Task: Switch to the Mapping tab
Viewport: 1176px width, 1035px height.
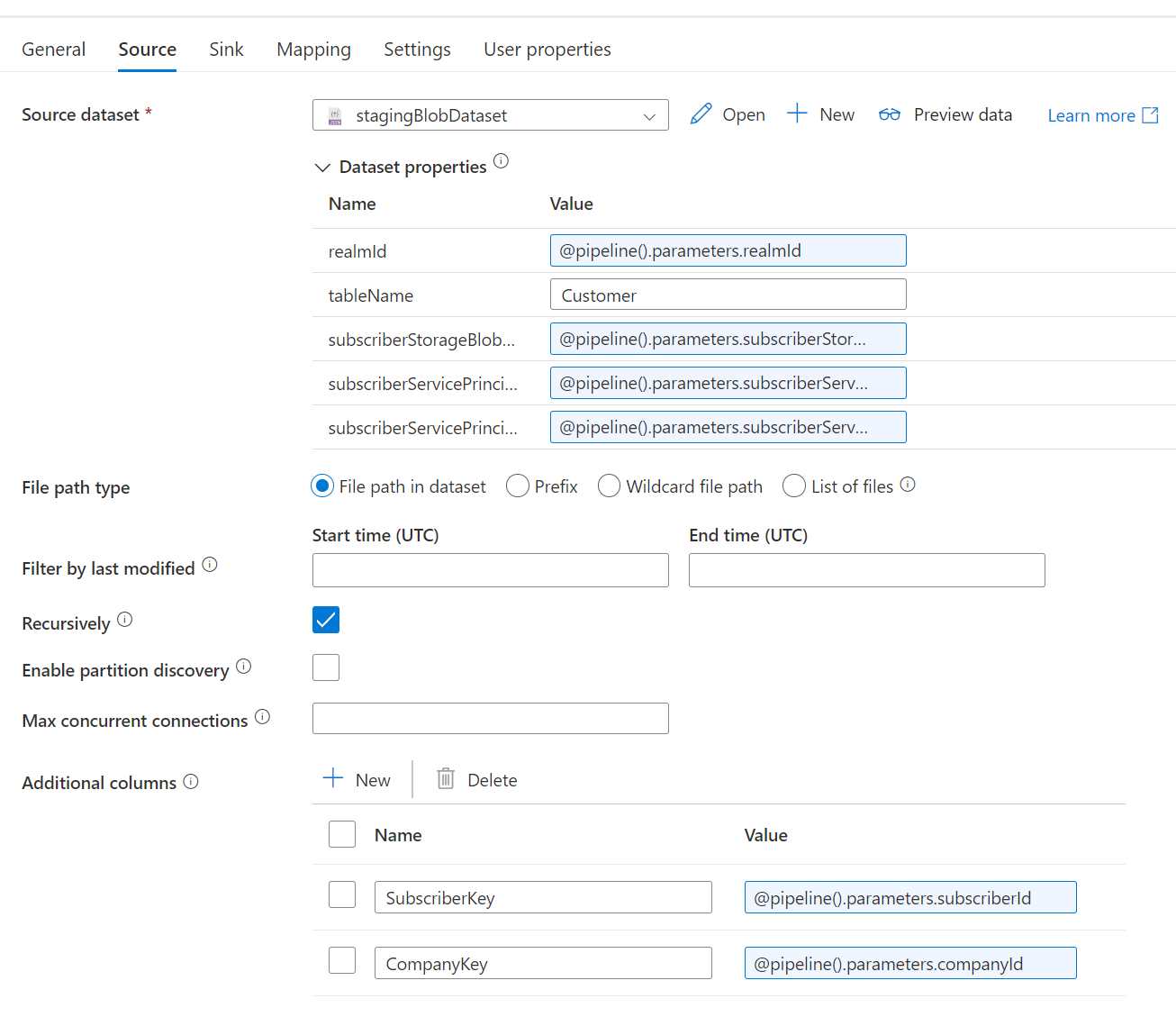Action: [x=313, y=49]
